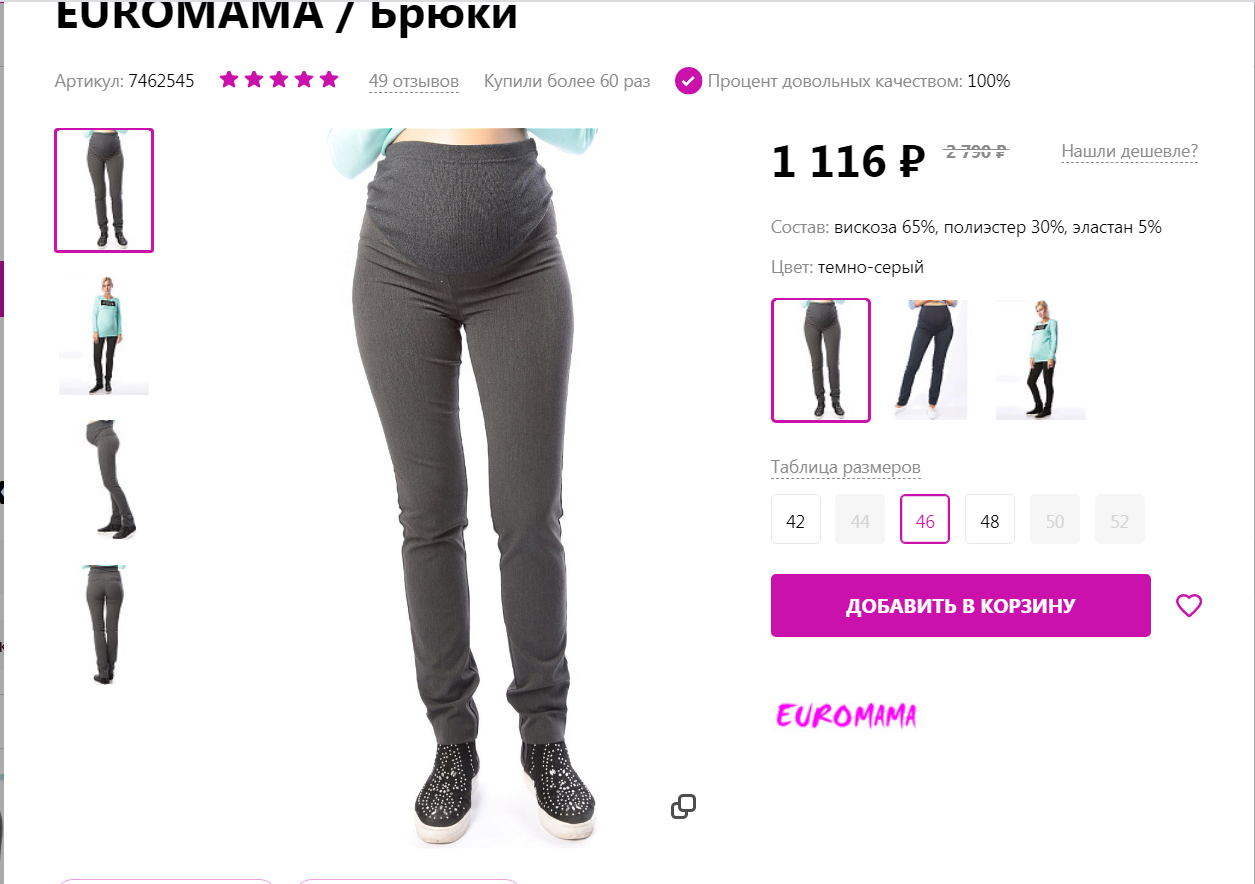This screenshot has width=1255, height=884.
Task: Select size 46
Action: pyautogui.click(x=925, y=519)
